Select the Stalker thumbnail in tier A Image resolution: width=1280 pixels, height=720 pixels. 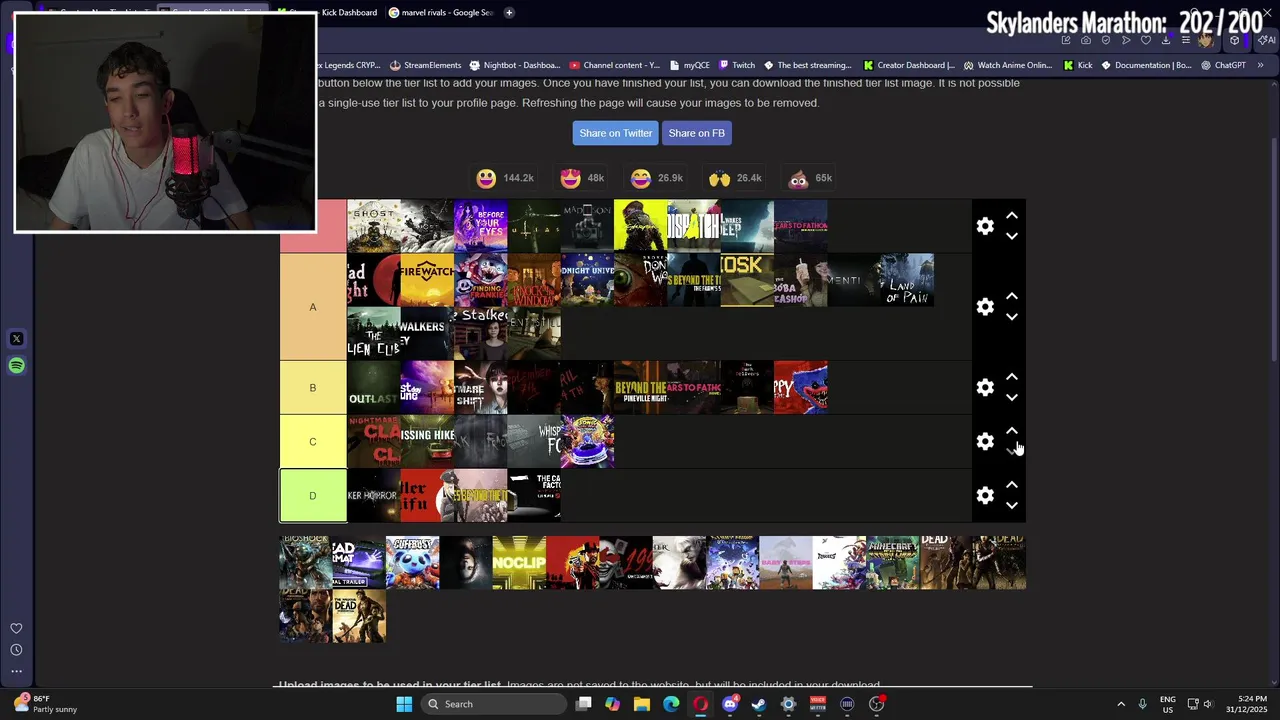click(x=480, y=334)
